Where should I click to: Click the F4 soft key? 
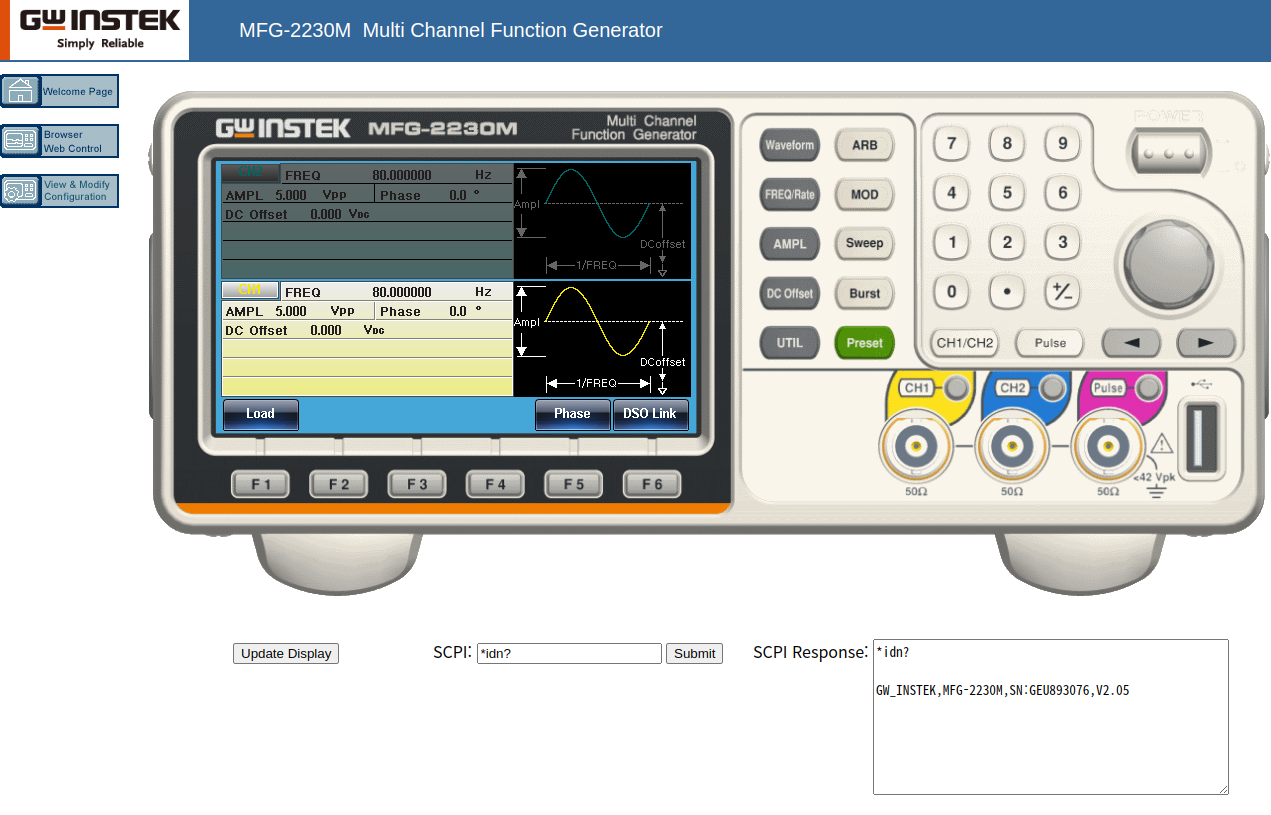(x=495, y=484)
